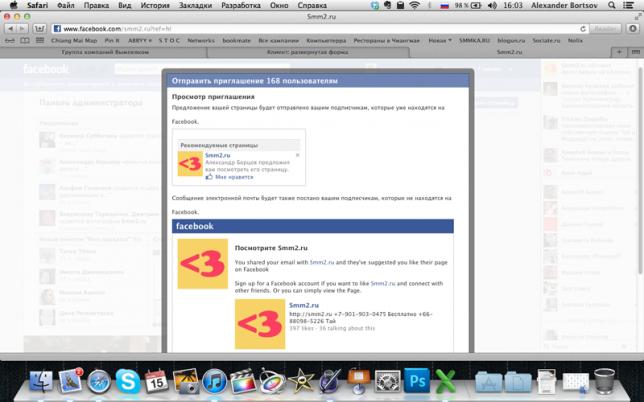Open user menu Alexander Bortsov in menu bar
644x402 pixels.
tap(564, 5)
